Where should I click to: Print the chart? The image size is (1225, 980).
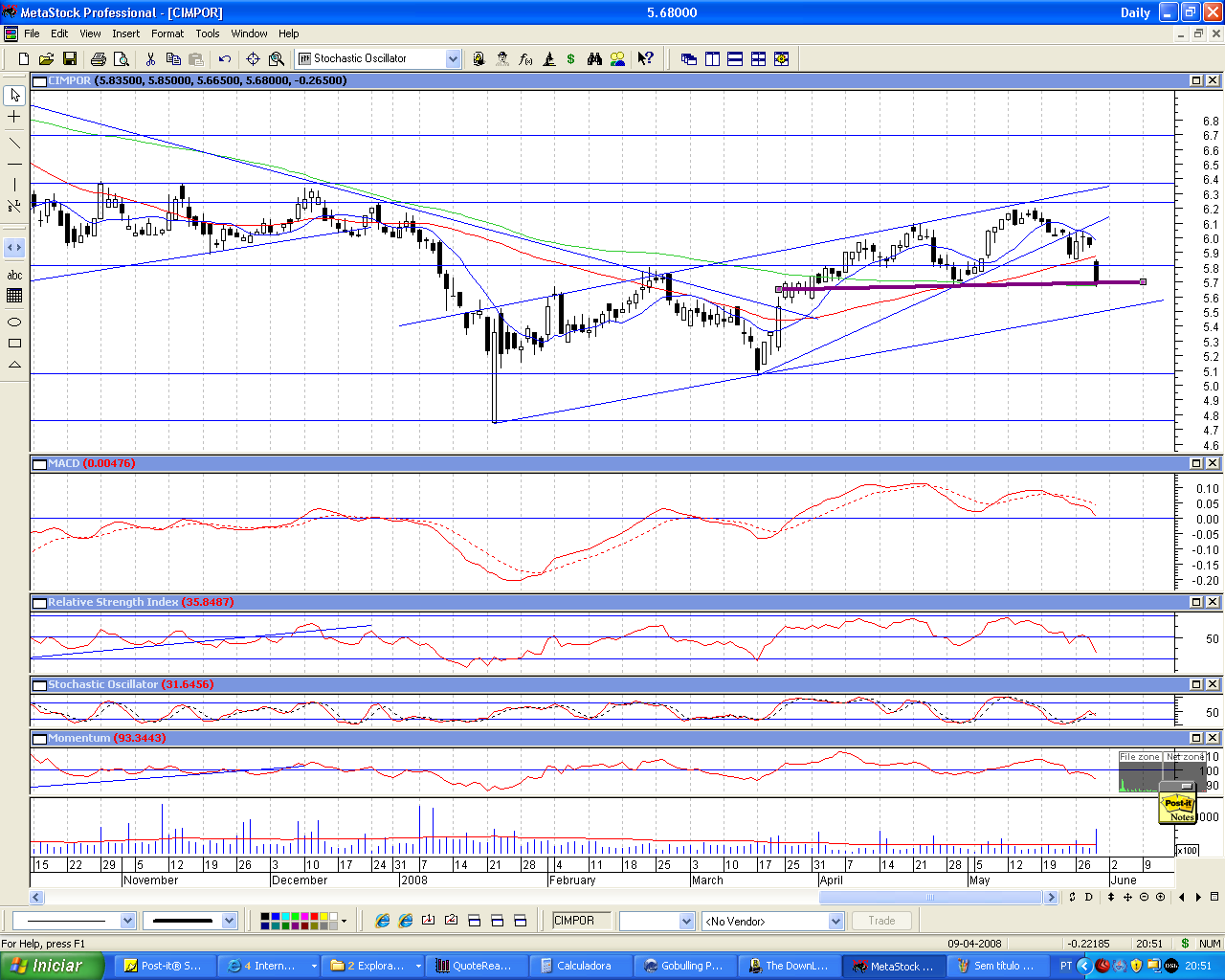pyautogui.click(x=98, y=59)
